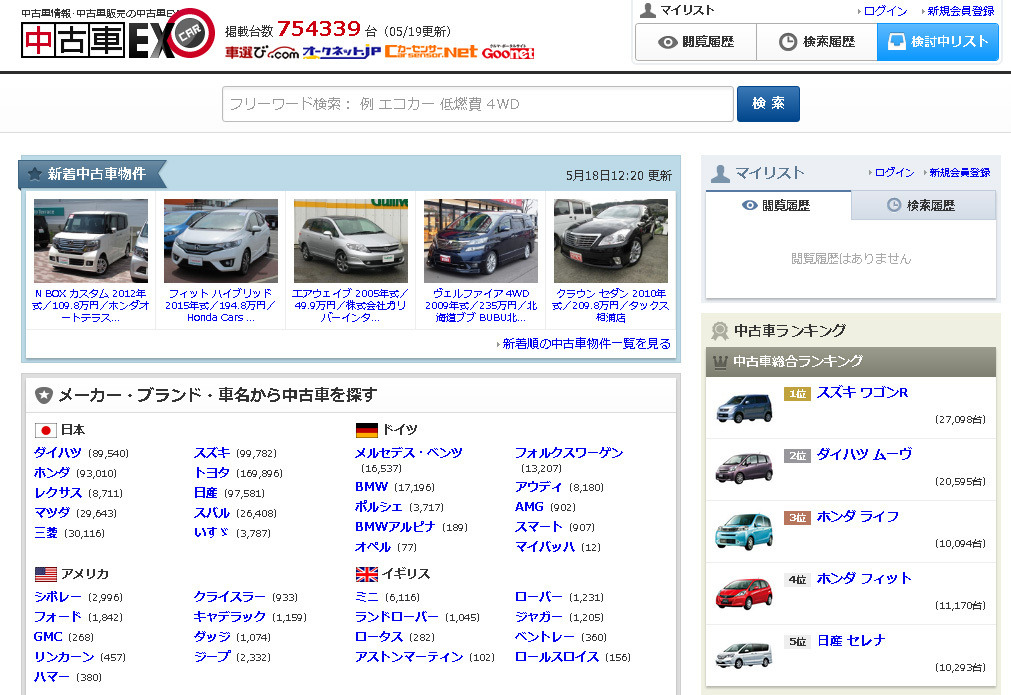Browse ジープ used cars
This screenshot has height=695, width=1011.
[x=212, y=657]
